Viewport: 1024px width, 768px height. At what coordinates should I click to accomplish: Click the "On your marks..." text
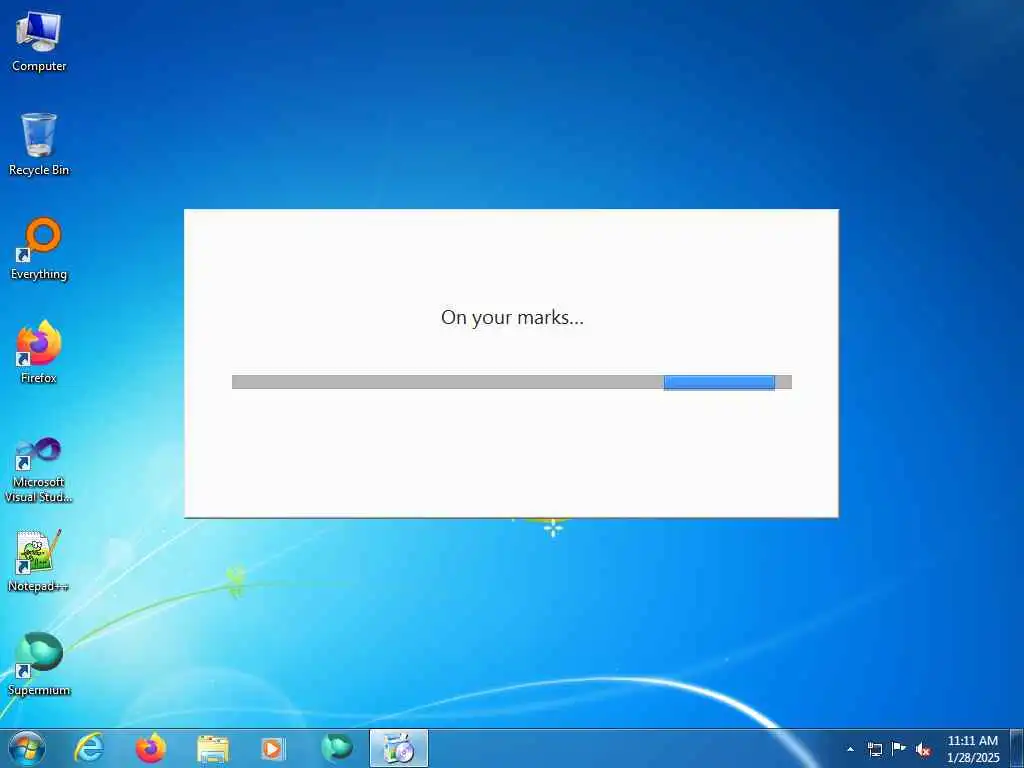pos(512,317)
